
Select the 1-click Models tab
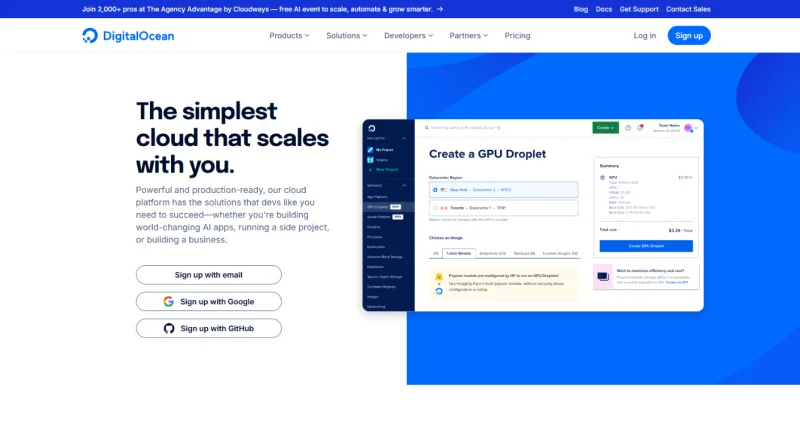[x=459, y=253]
